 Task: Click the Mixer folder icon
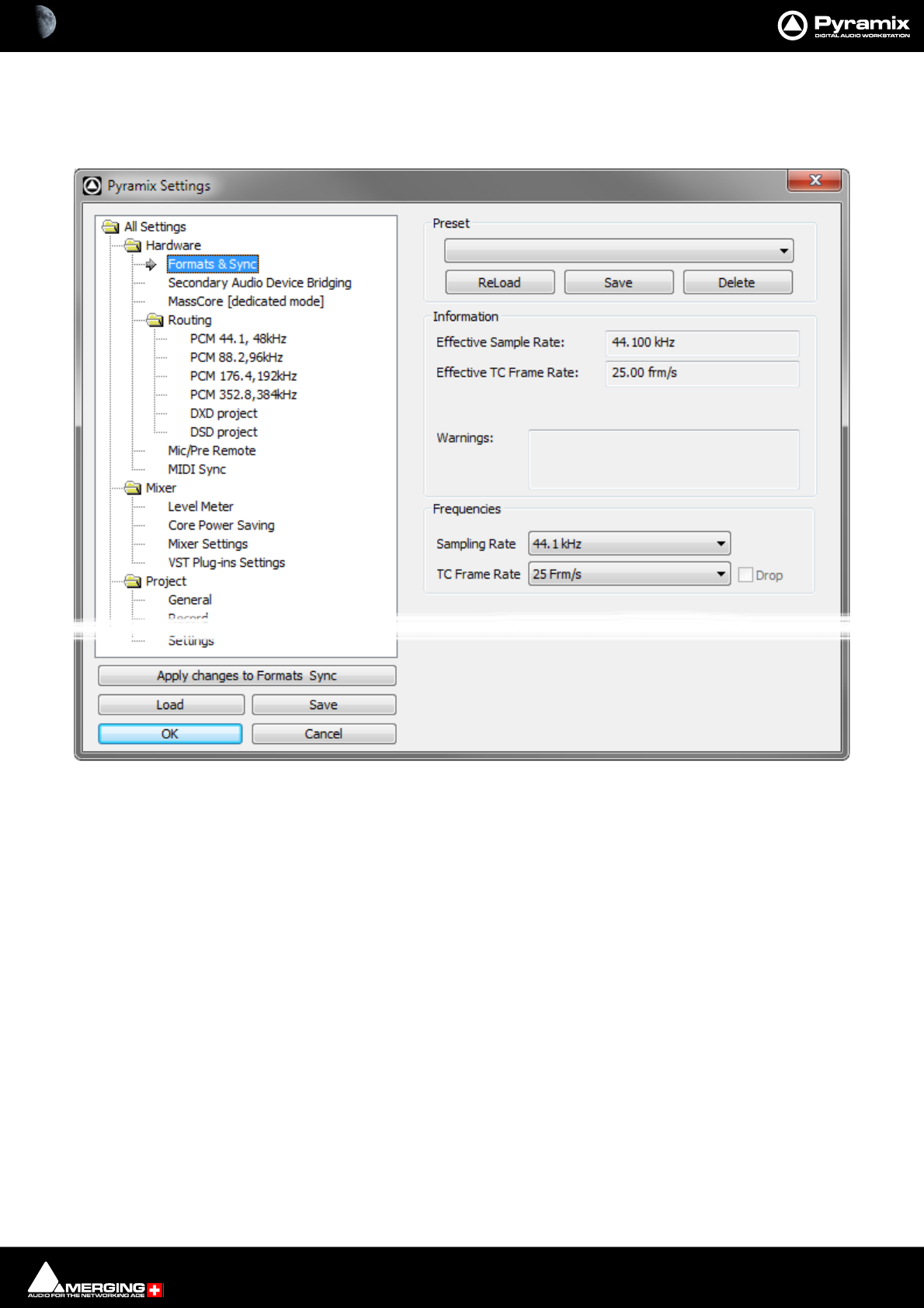133,488
